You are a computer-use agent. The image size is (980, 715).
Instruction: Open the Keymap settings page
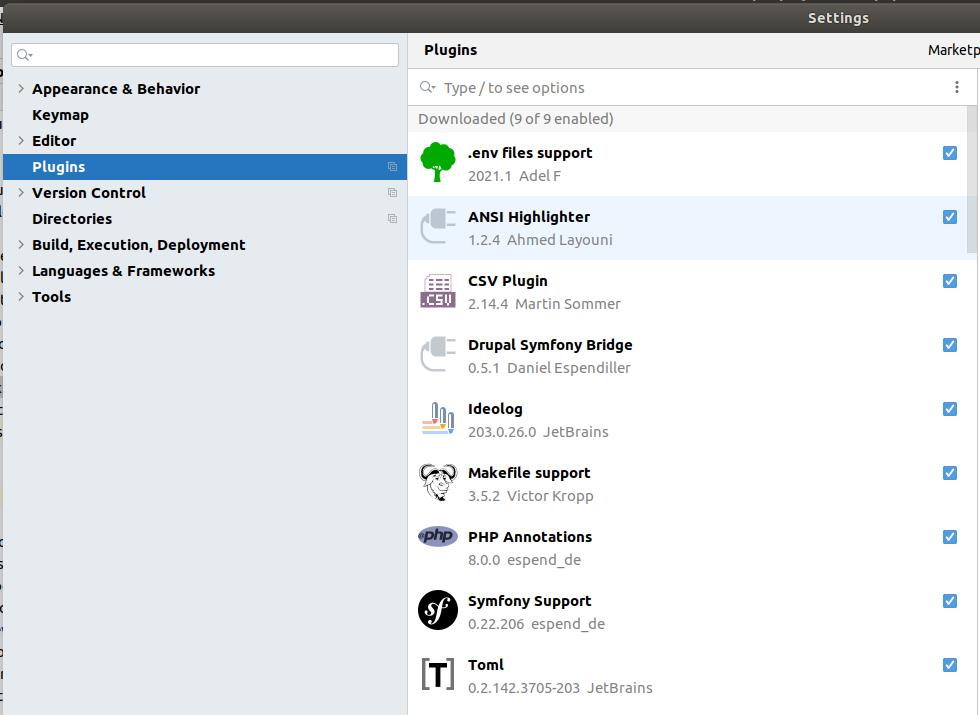(x=61, y=115)
